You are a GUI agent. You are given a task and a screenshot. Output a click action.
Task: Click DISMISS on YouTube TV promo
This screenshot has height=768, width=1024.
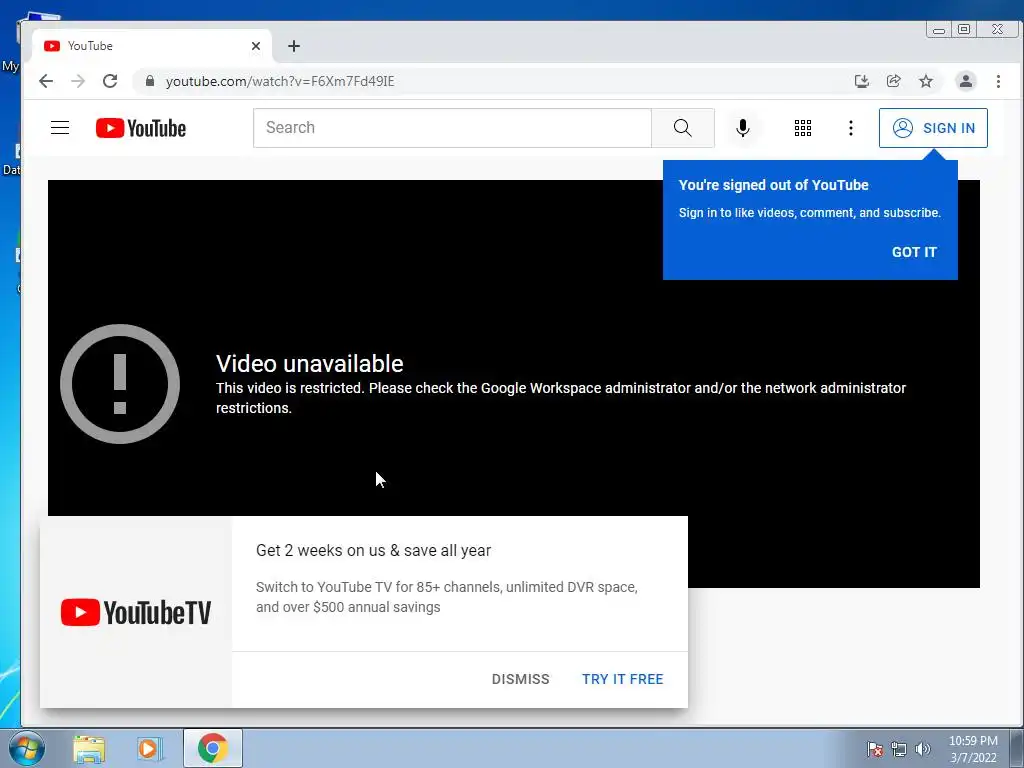520,679
